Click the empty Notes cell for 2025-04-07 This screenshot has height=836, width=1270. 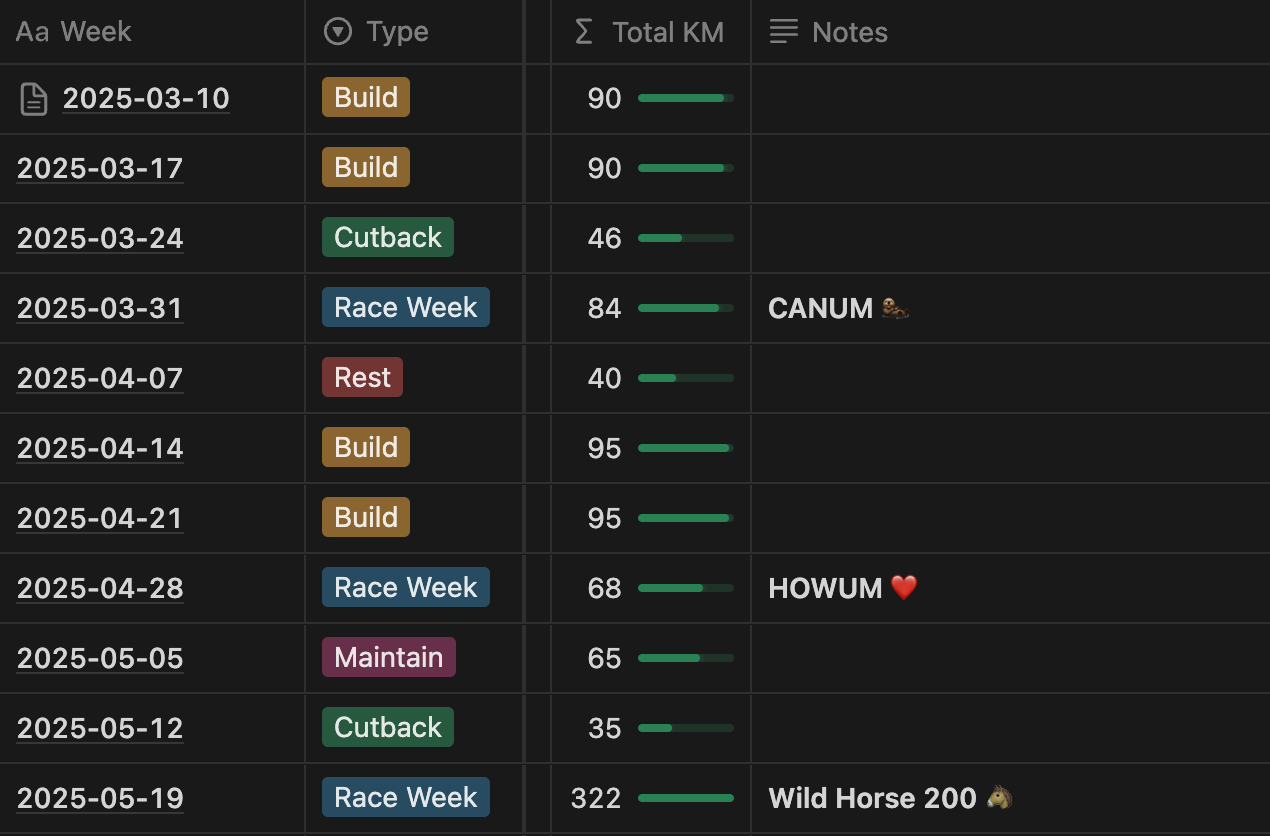point(1010,378)
